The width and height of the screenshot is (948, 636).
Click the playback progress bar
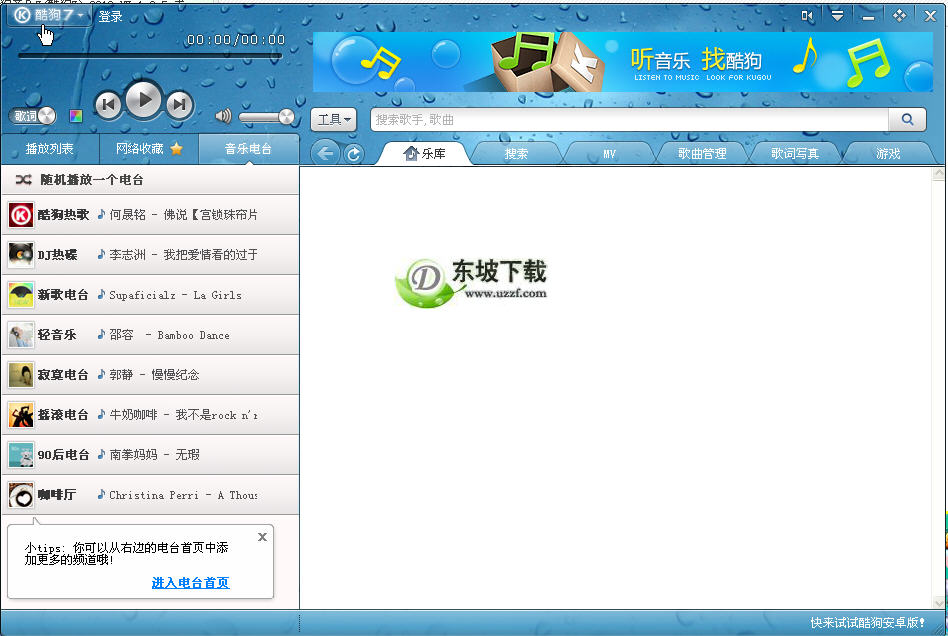click(150, 56)
